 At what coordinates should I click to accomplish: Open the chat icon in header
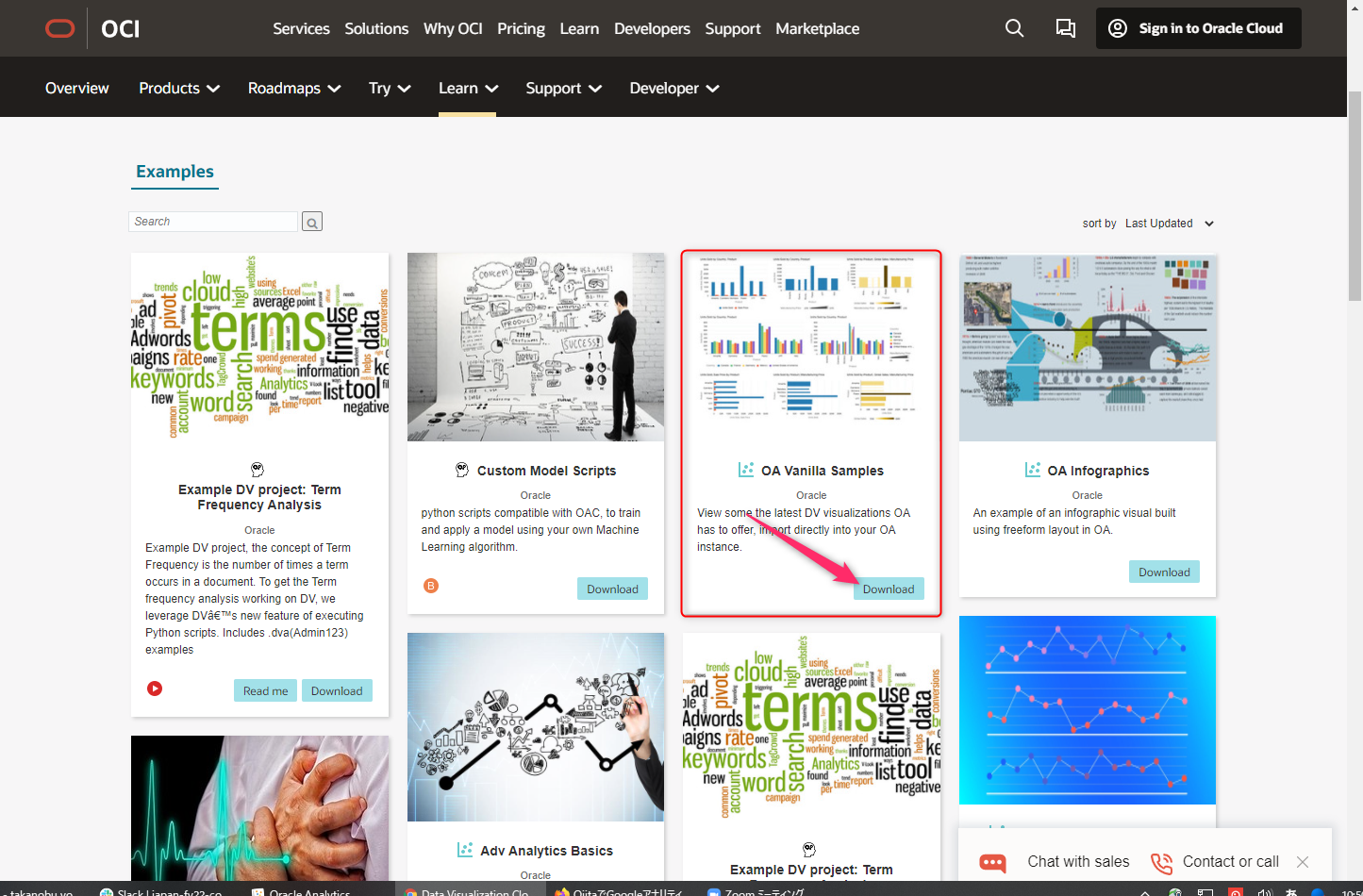1066,28
